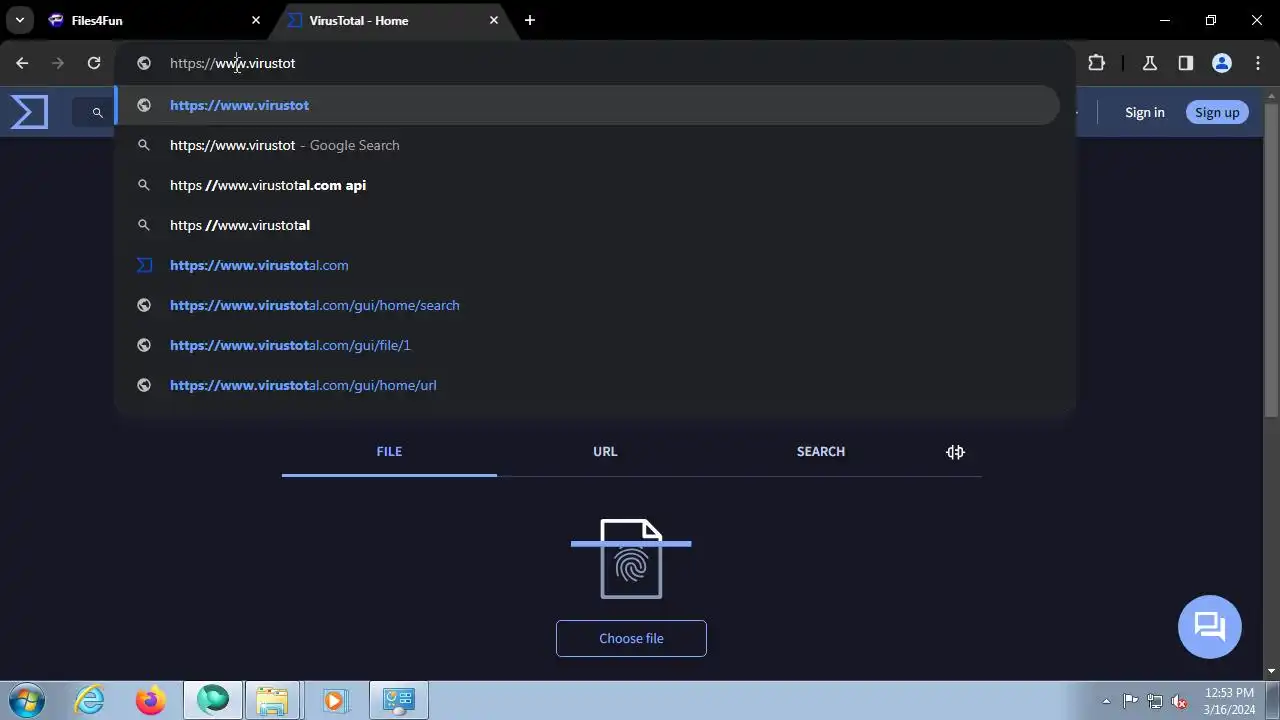Open the Windows Start menu
This screenshot has width=1280, height=720.
coord(27,700)
